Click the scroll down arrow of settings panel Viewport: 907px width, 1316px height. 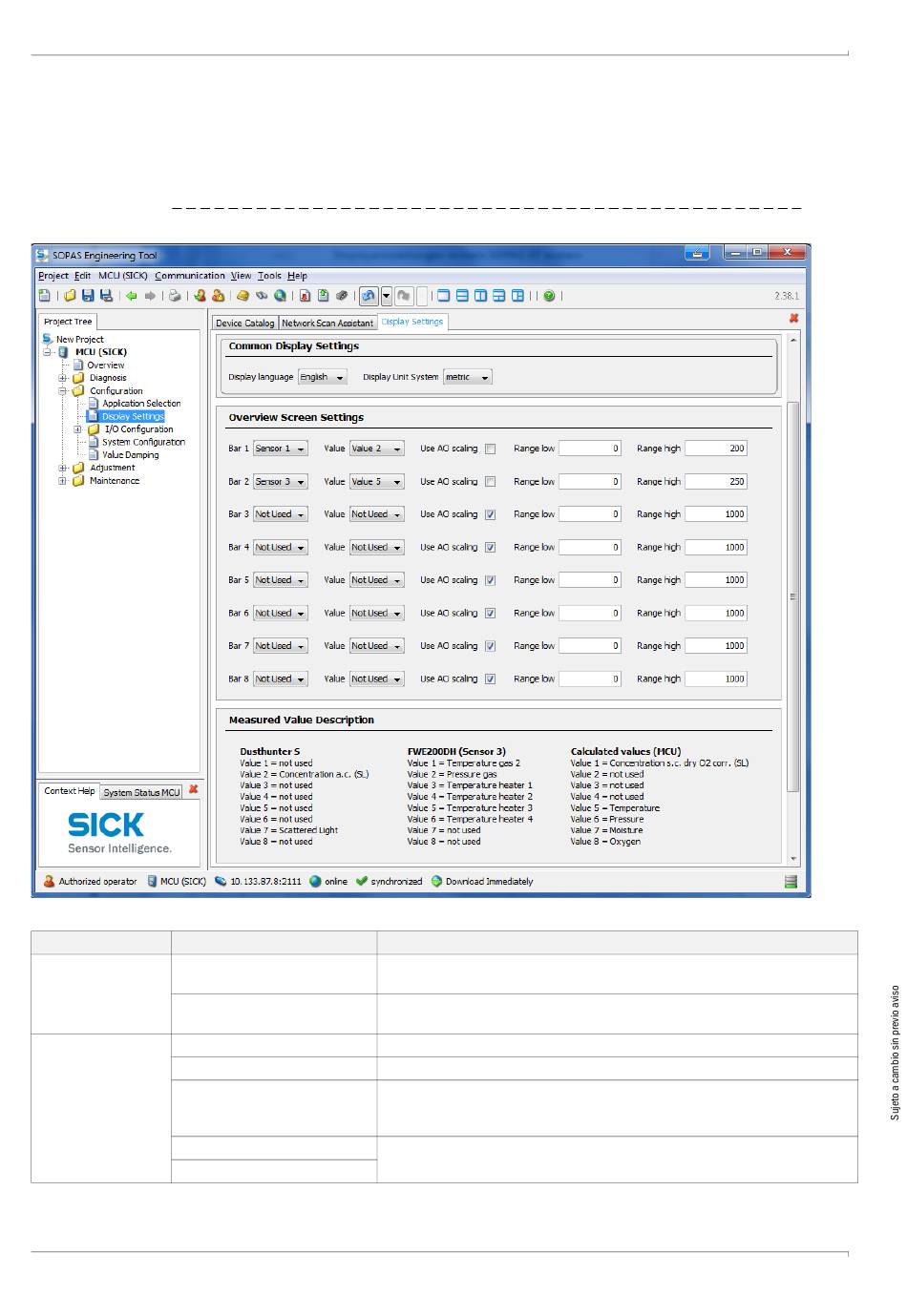[792, 859]
